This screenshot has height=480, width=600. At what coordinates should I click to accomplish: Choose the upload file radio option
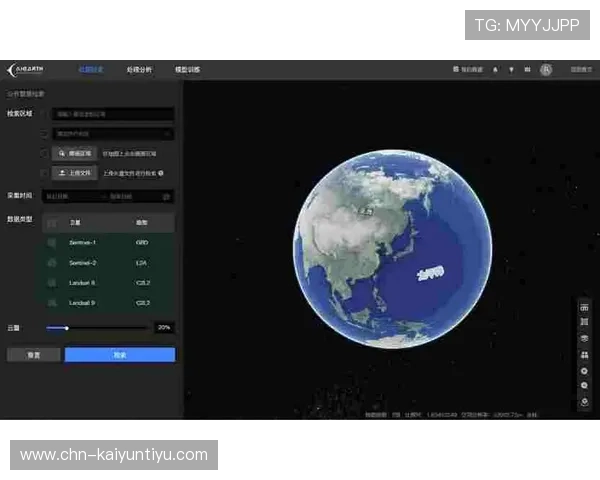point(45,172)
